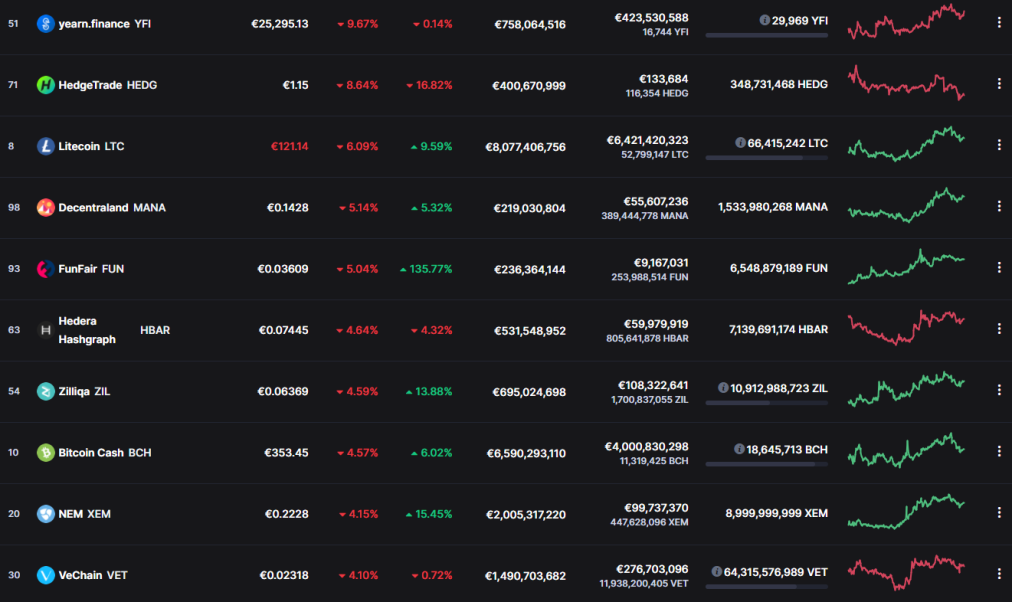1012x602 pixels.
Task: Click the Zilliqa 7-day sparkline chart
Action: click(x=906, y=389)
